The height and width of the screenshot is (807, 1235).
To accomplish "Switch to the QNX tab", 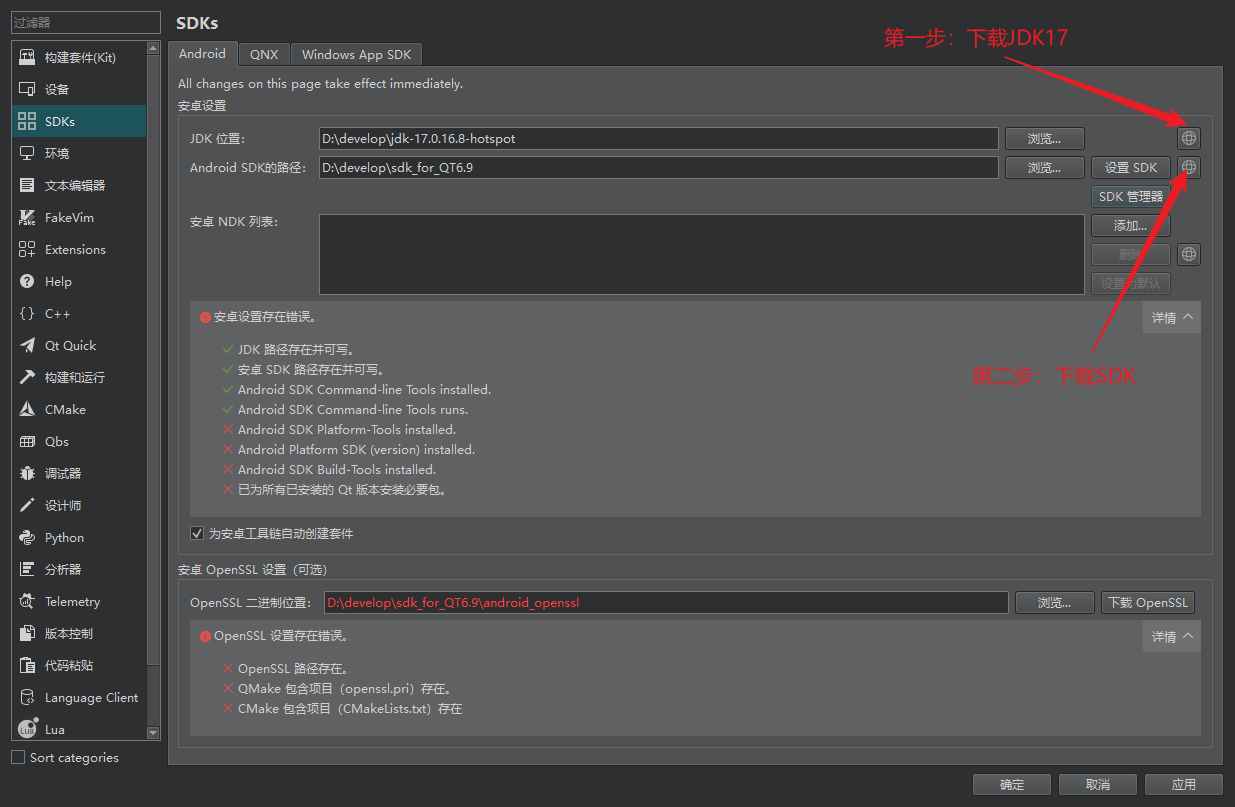I will click(264, 54).
